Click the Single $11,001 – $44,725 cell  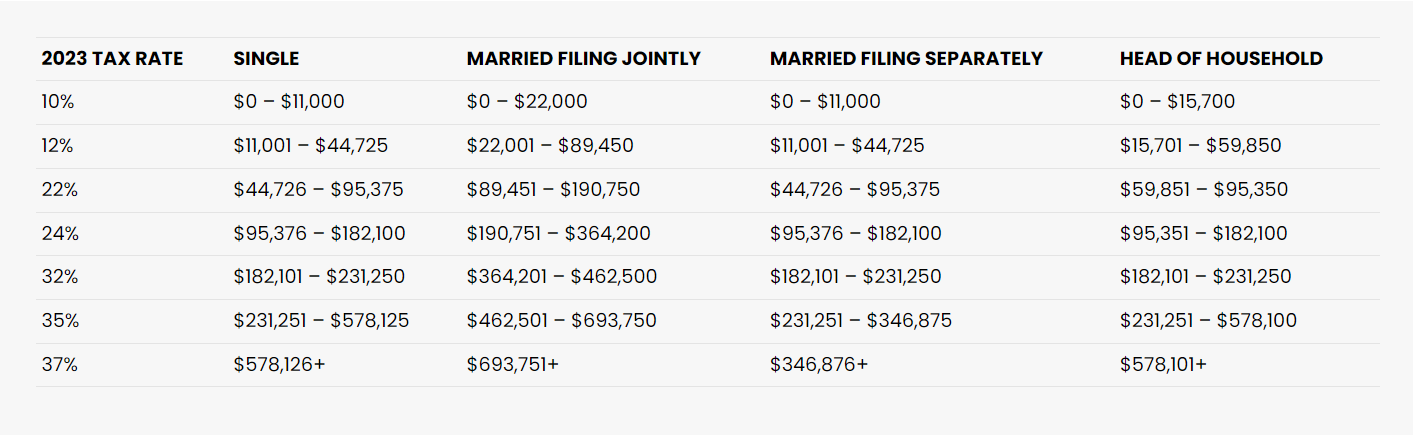tap(311, 146)
